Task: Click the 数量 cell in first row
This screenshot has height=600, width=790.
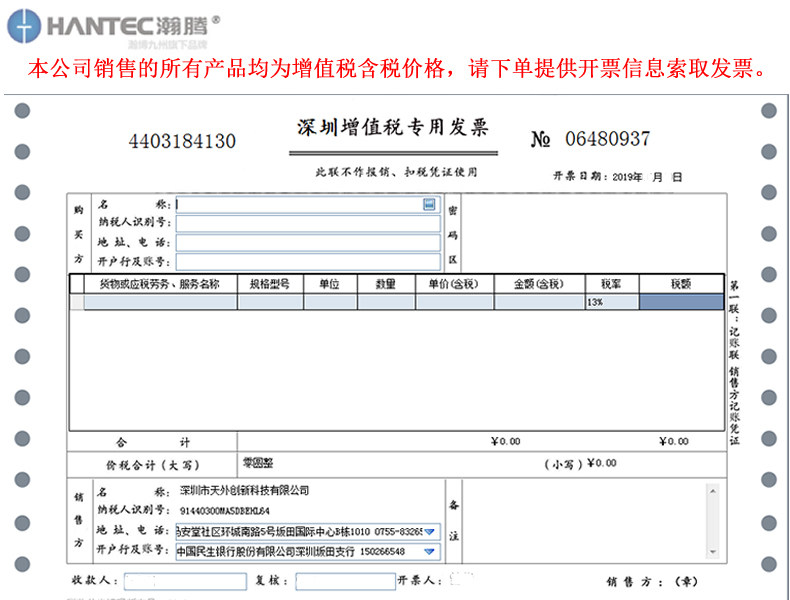Action: [x=386, y=302]
